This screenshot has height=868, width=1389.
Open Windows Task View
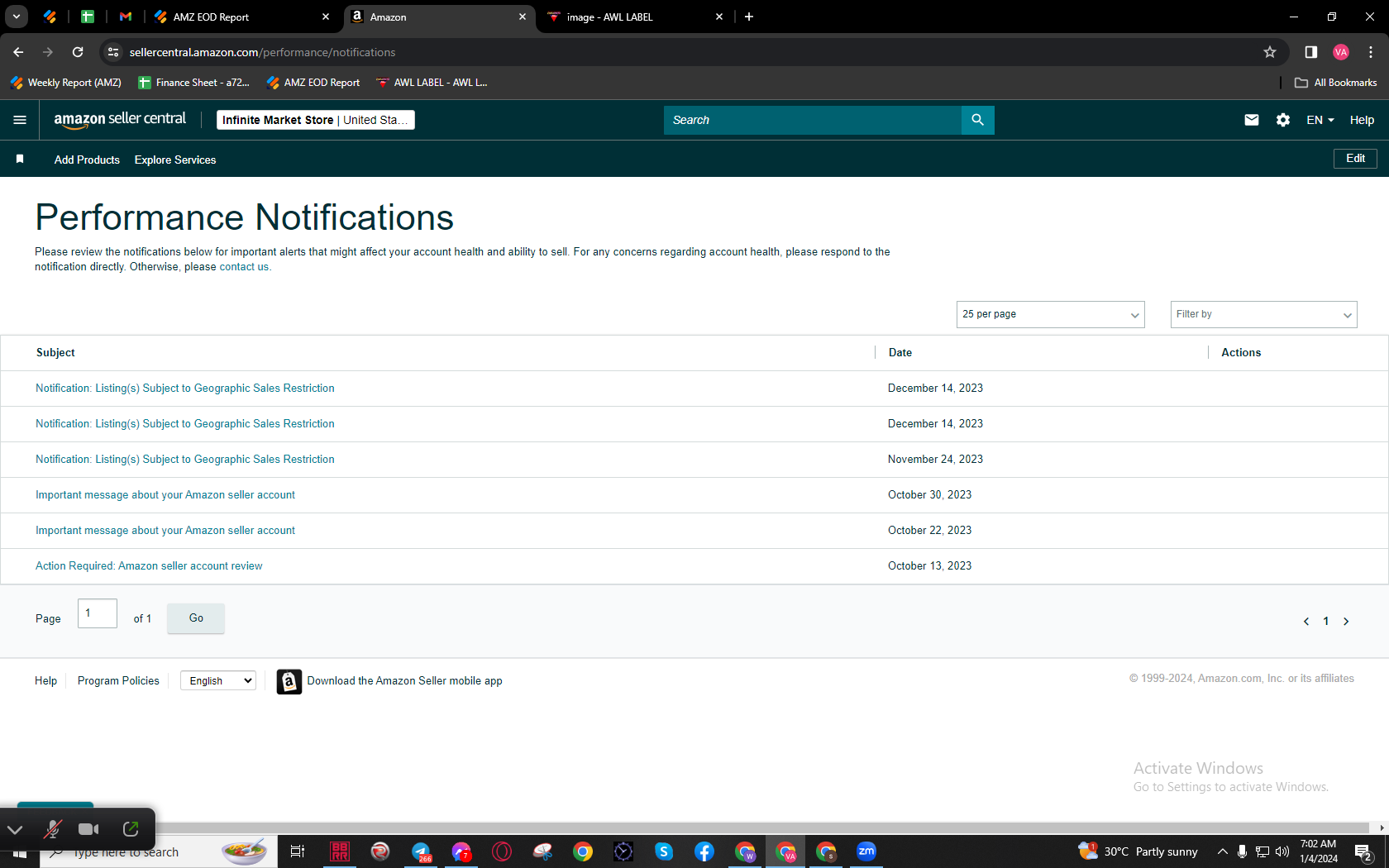click(x=298, y=851)
